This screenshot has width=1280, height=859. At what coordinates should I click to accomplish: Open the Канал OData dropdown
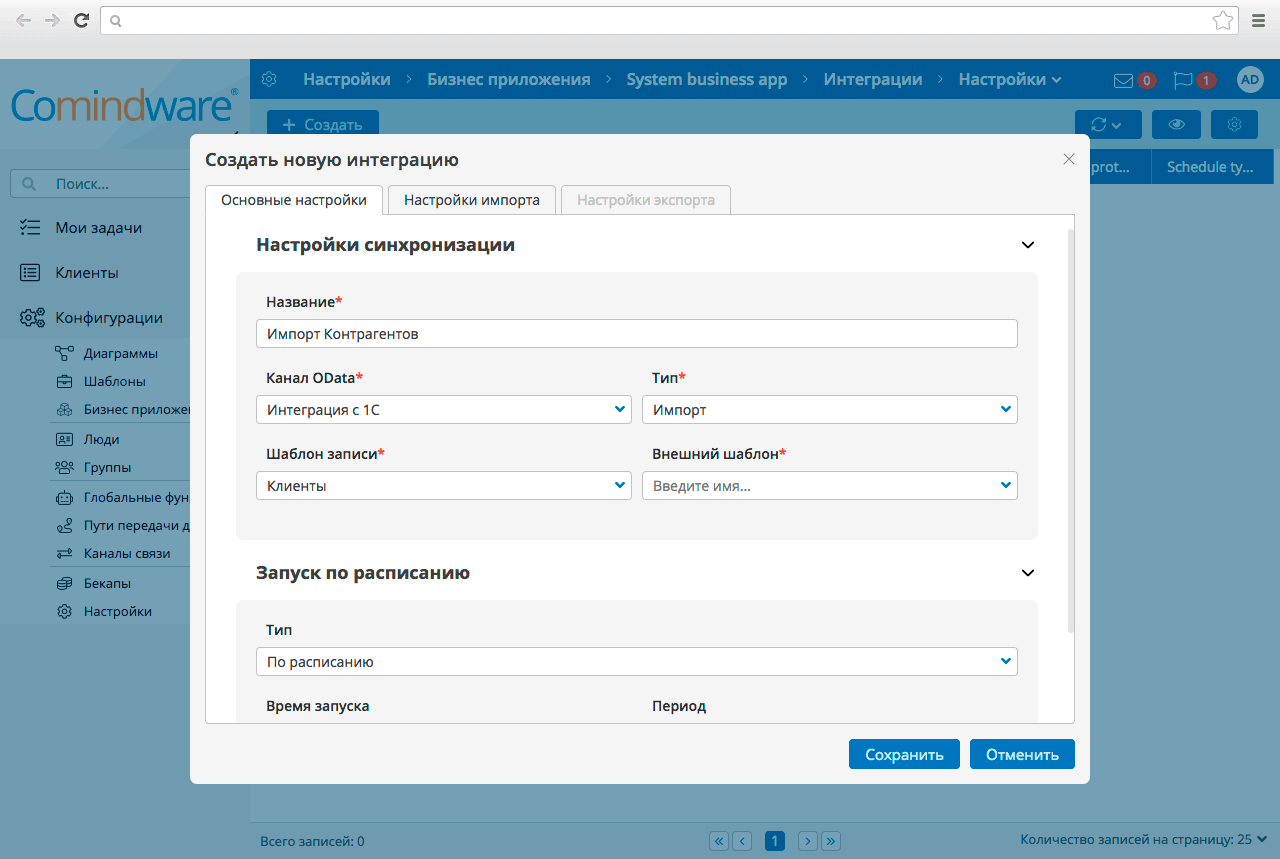pos(443,409)
